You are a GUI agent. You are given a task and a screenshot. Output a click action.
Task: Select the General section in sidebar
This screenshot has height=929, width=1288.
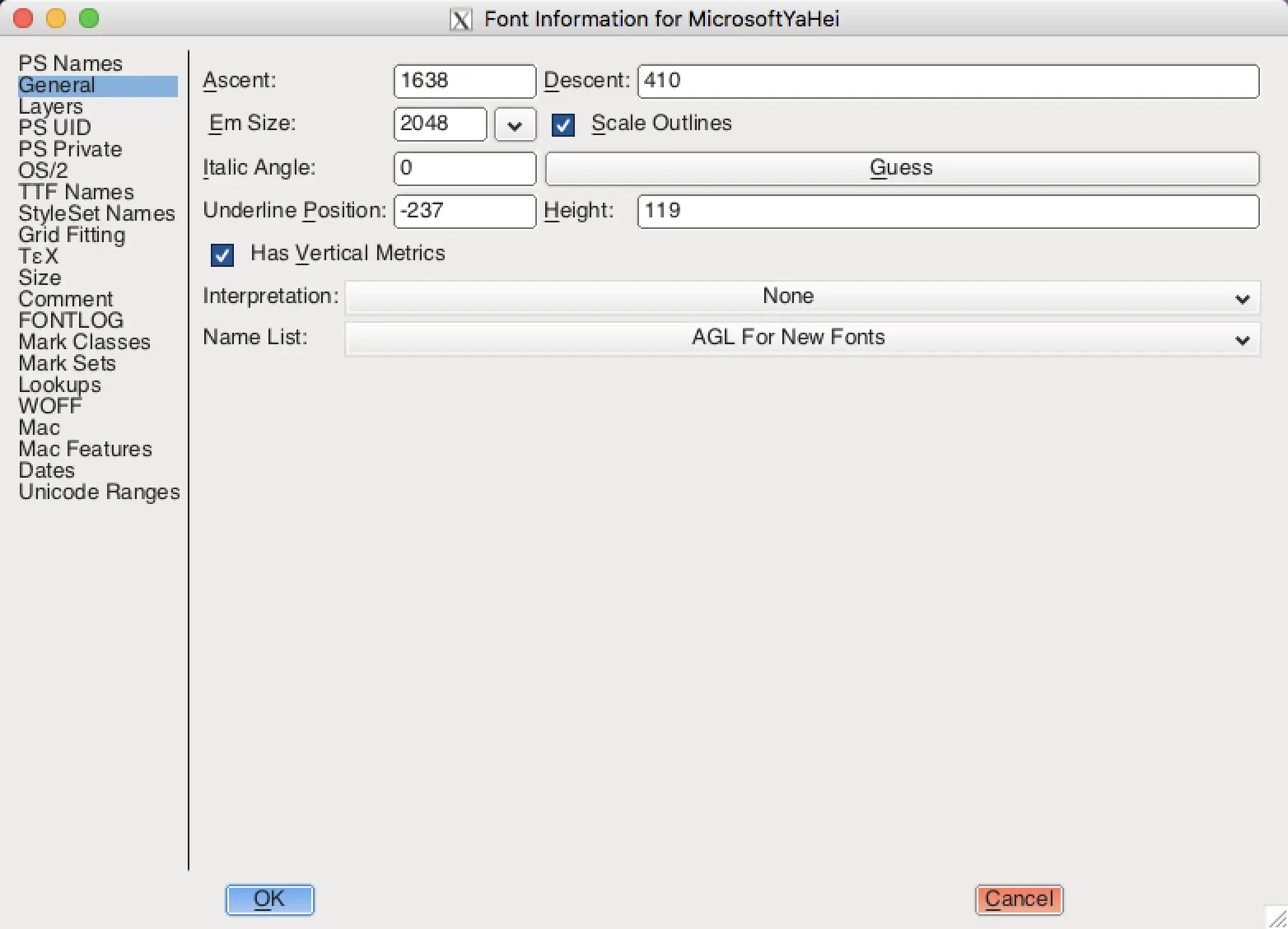point(98,86)
